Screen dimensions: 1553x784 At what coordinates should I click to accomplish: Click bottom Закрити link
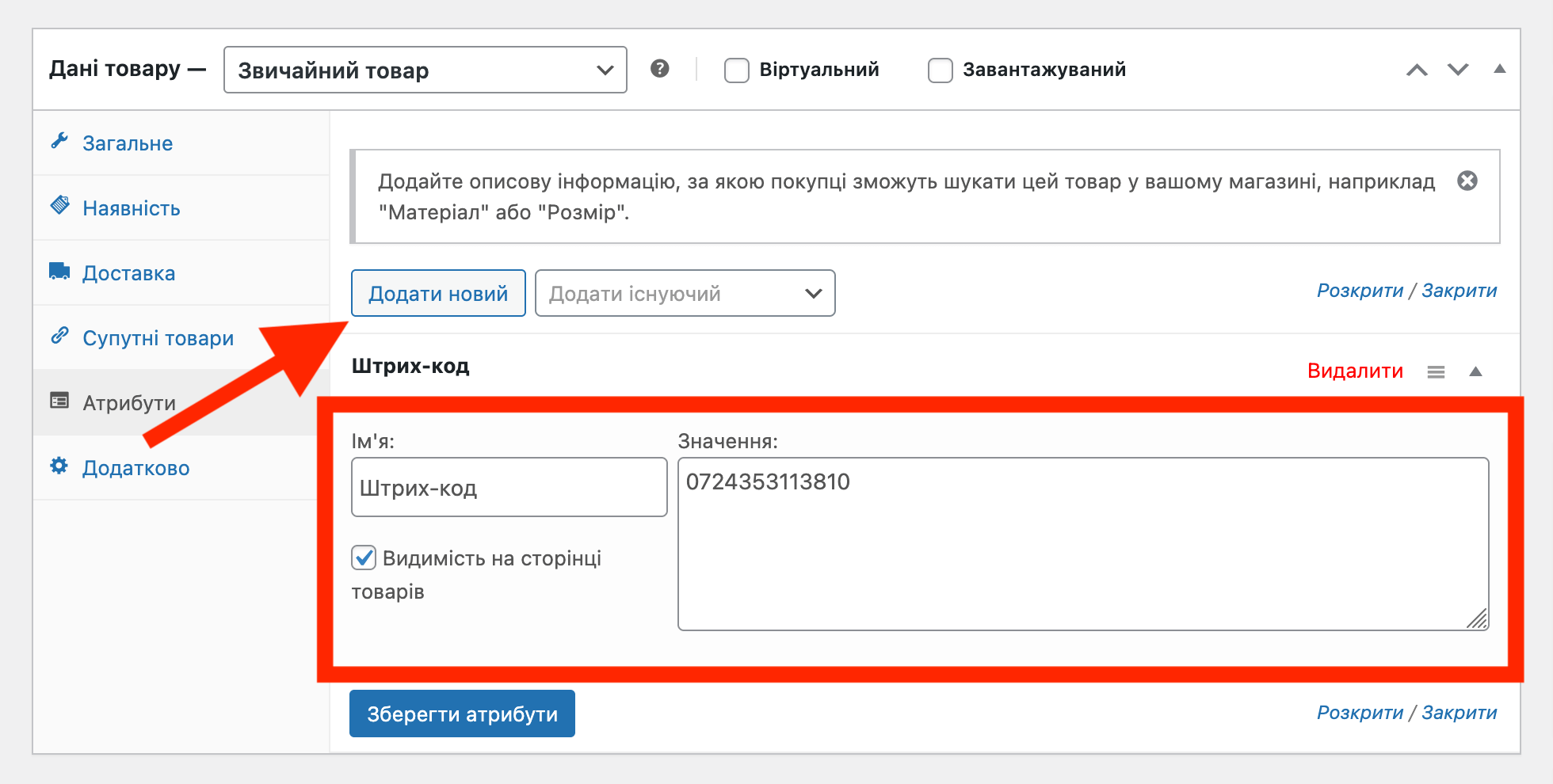pyautogui.click(x=1459, y=713)
